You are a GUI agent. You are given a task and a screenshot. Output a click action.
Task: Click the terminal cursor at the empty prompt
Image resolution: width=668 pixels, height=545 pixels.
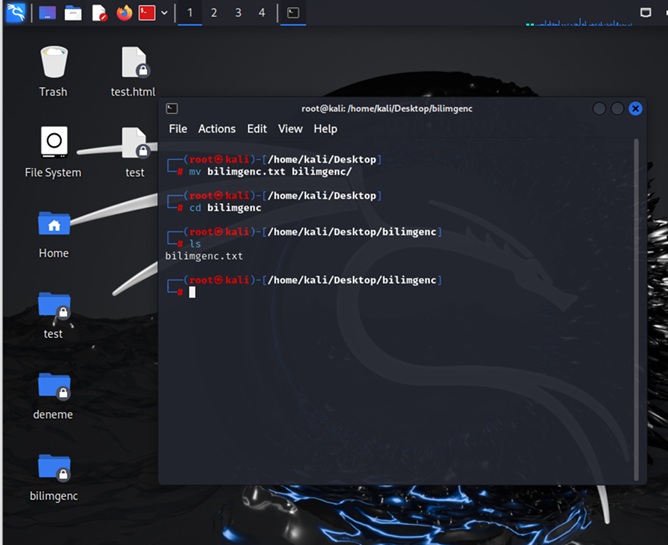pyautogui.click(x=192, y=292)
